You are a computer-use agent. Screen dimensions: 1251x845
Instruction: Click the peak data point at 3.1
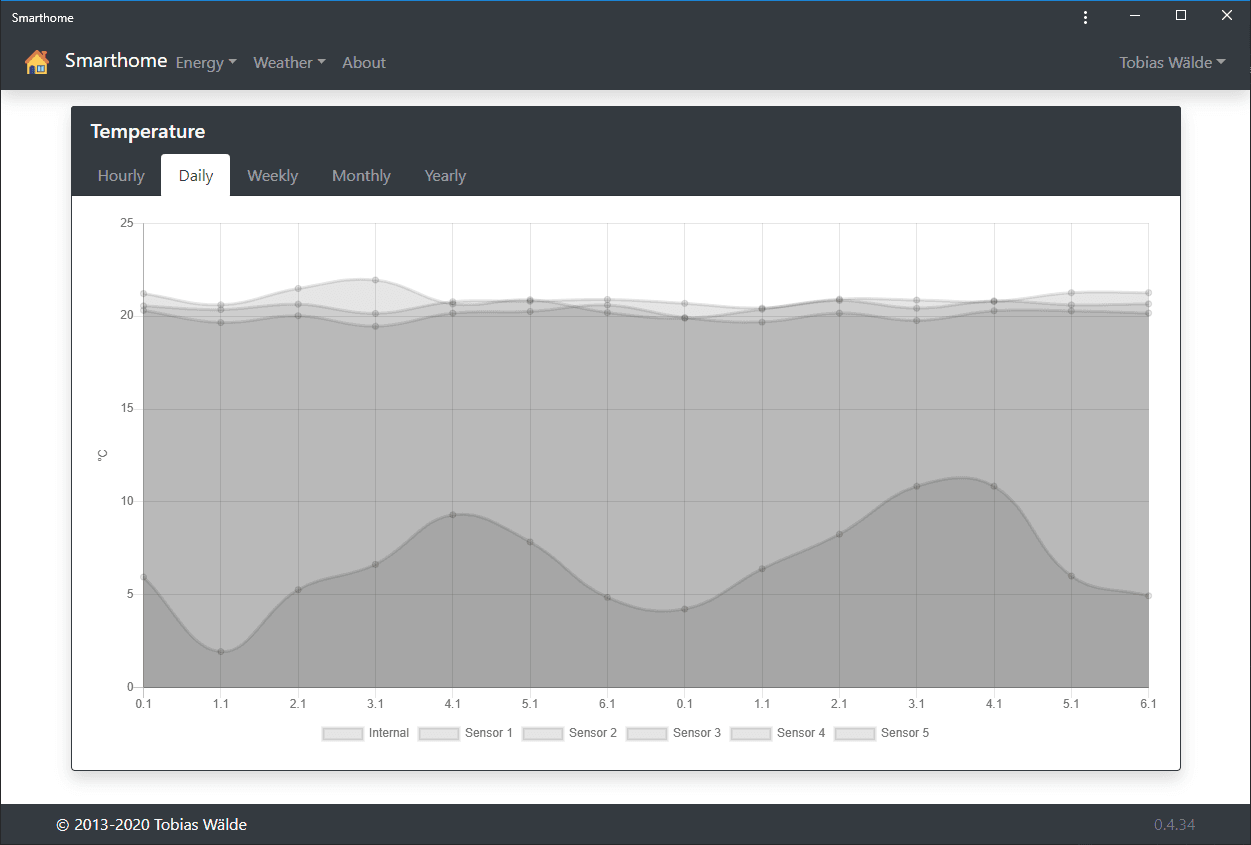[375, 280]
